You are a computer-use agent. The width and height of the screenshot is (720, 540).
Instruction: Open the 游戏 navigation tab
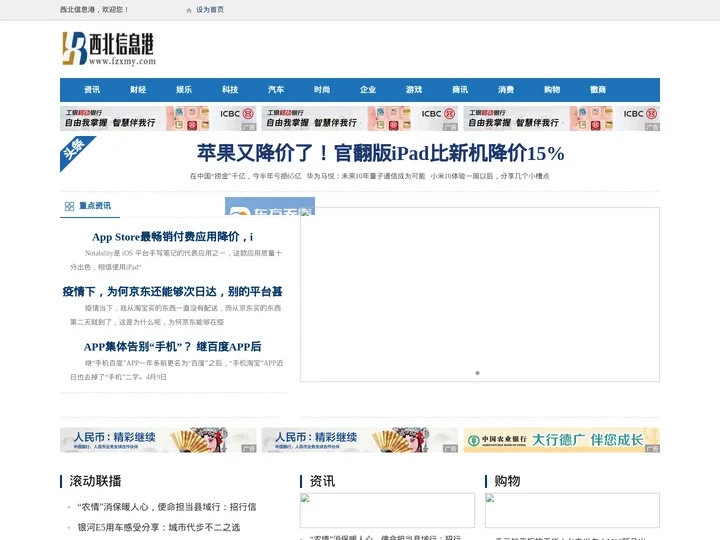pyautogui.click(x=414, y=90)
